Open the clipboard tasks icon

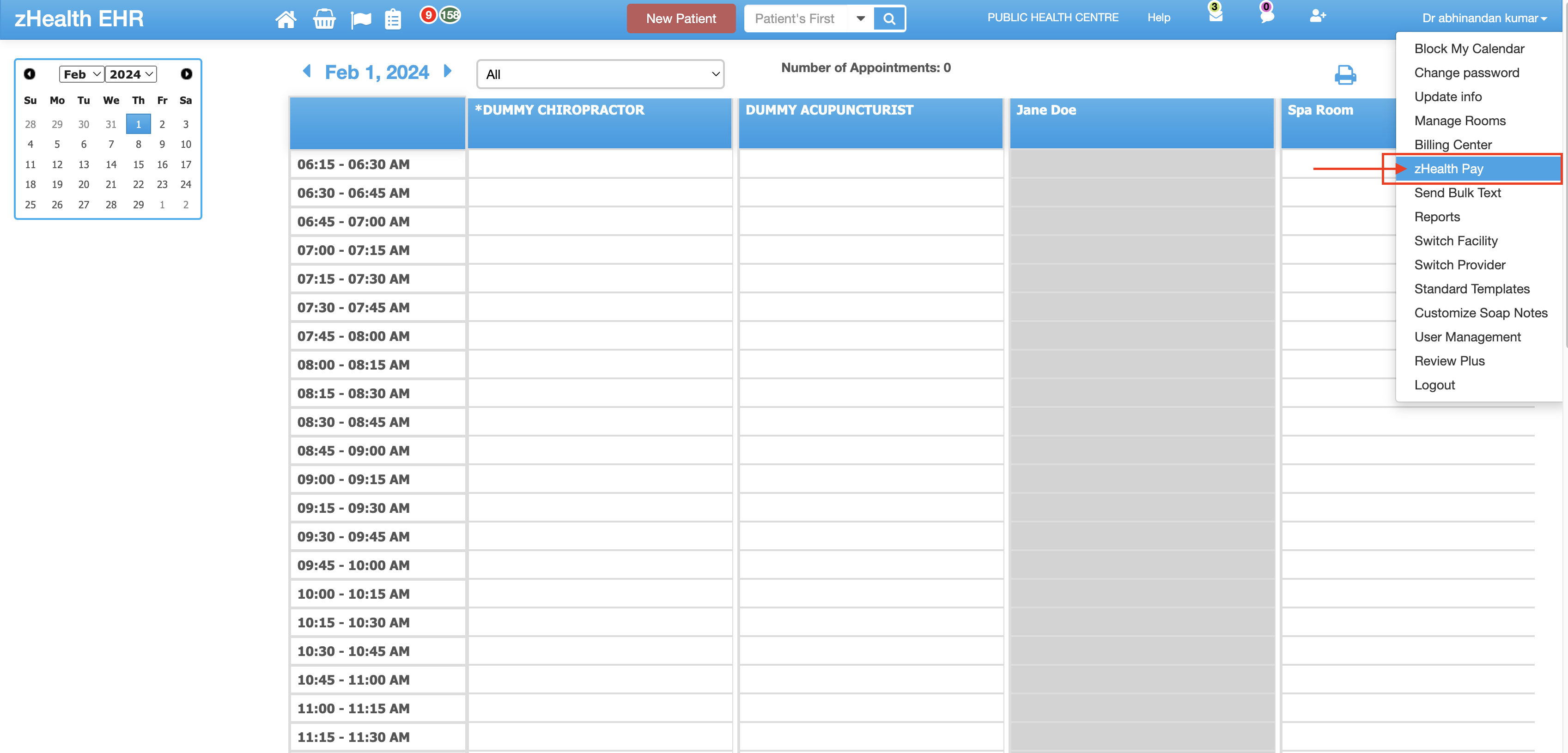pos(393,19)
